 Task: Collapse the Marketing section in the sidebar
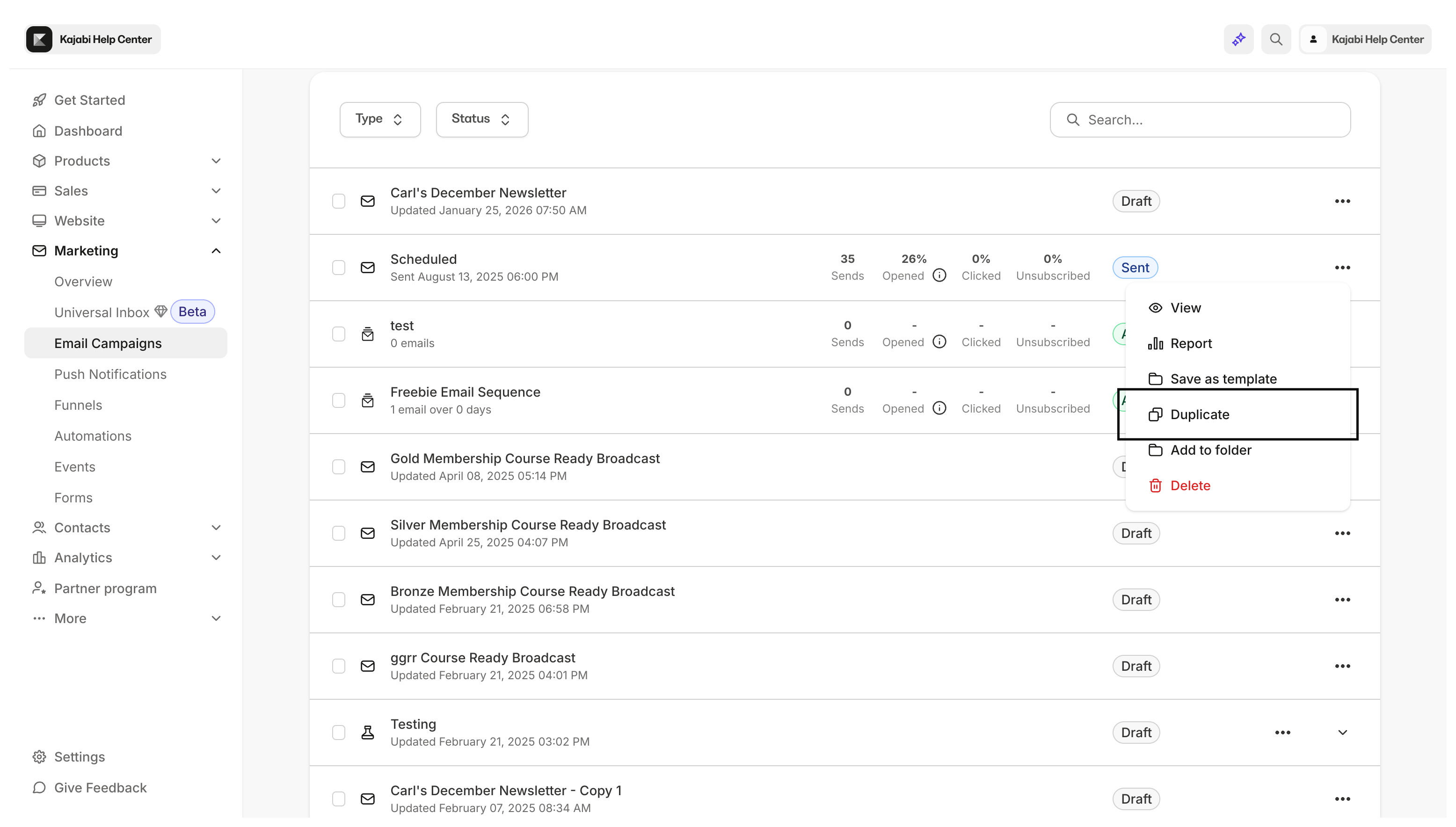[x=216, y=251]
